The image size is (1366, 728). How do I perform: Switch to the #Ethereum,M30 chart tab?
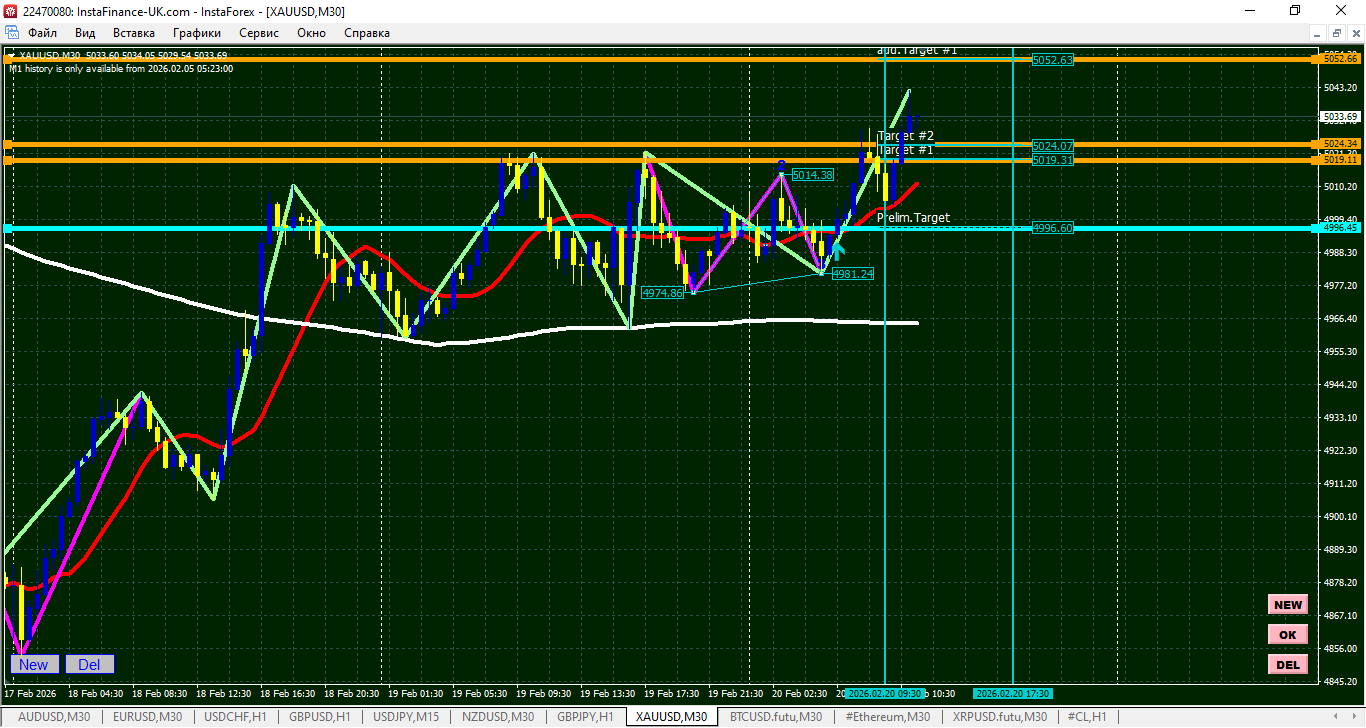coord(888,717)
